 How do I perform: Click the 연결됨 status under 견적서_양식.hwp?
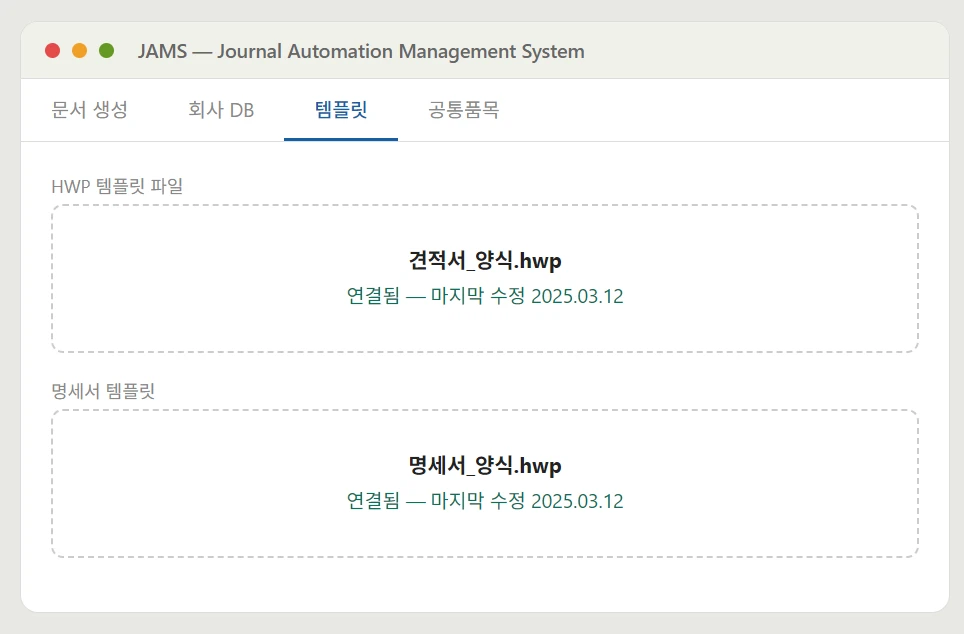(x=372, y=297)
